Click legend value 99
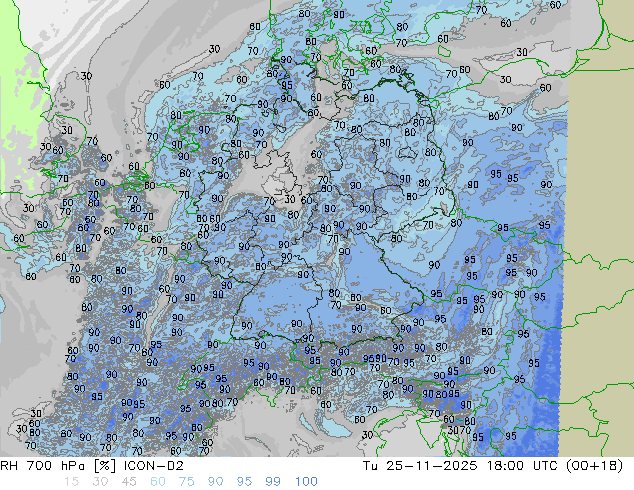Image resolution: width=634 pixels, height=490 pixels. point(273,482)
